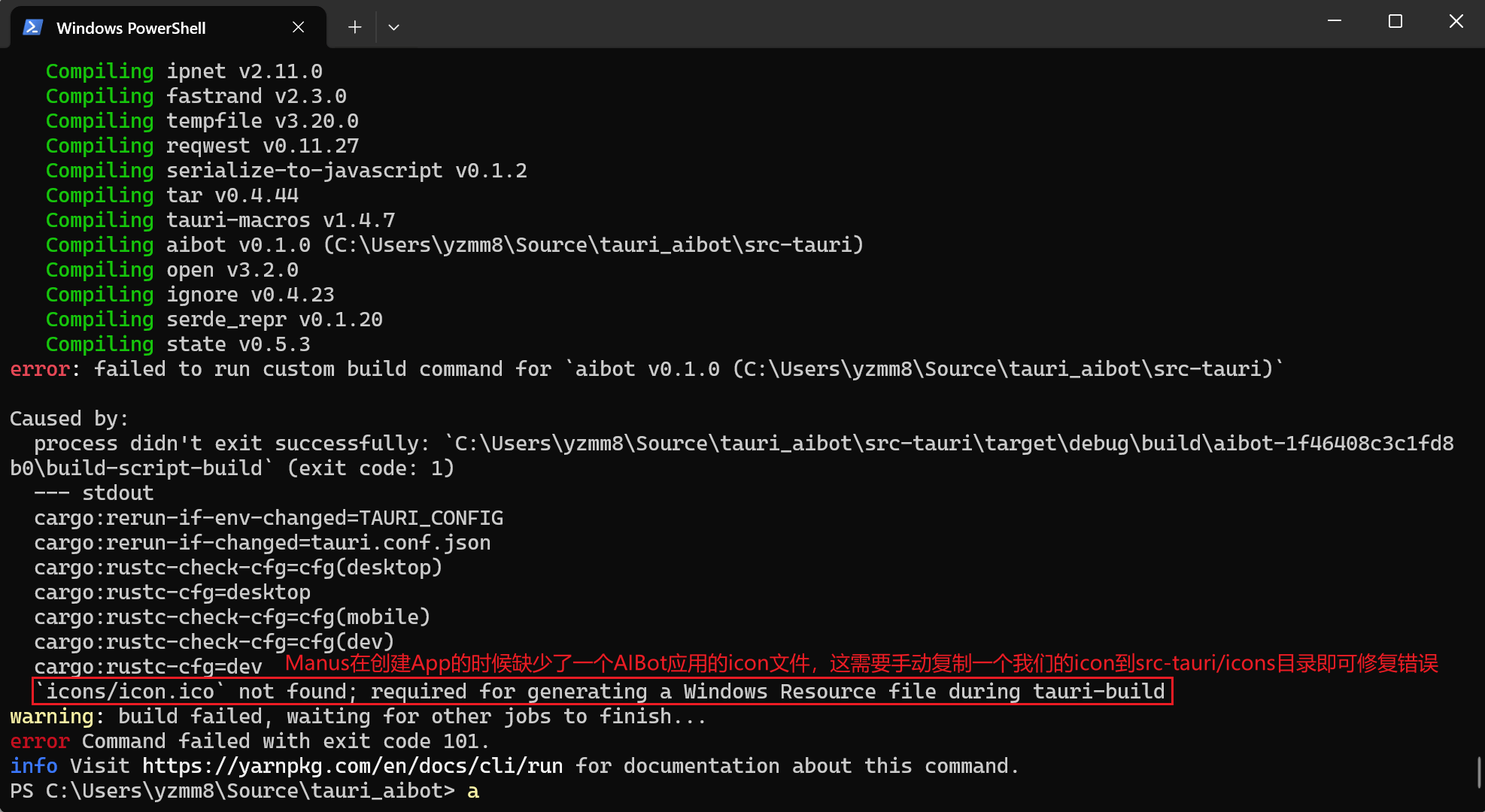Screen dimensions: 1485x812
Task: Click the 'Command failed with exit code 101' line
Action: [x=285, y=741]
